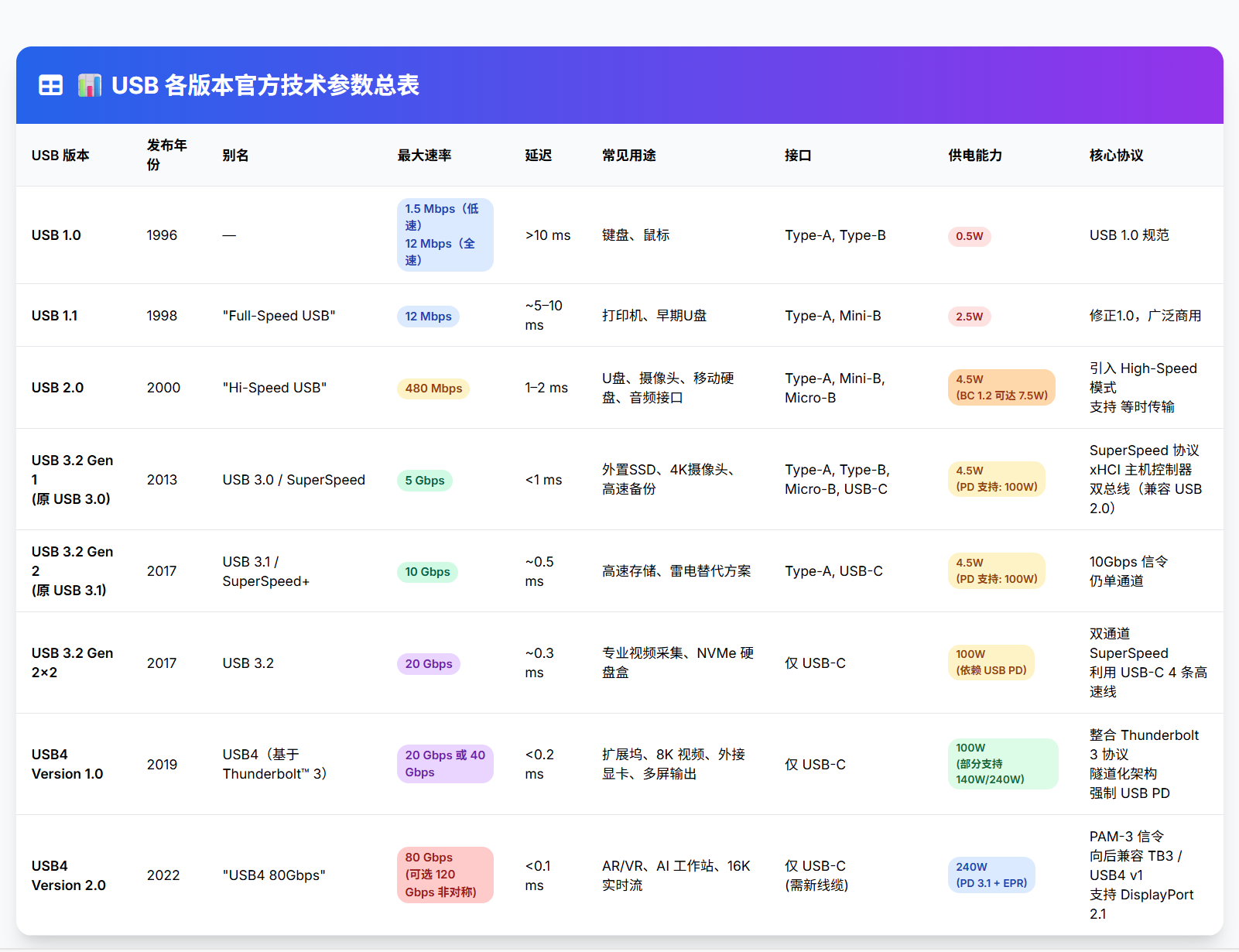Click the alias 'USB4（基于 Thunderbolt™ 3）'
This screenshot has height=952, width=1239.
click(276, 765)
